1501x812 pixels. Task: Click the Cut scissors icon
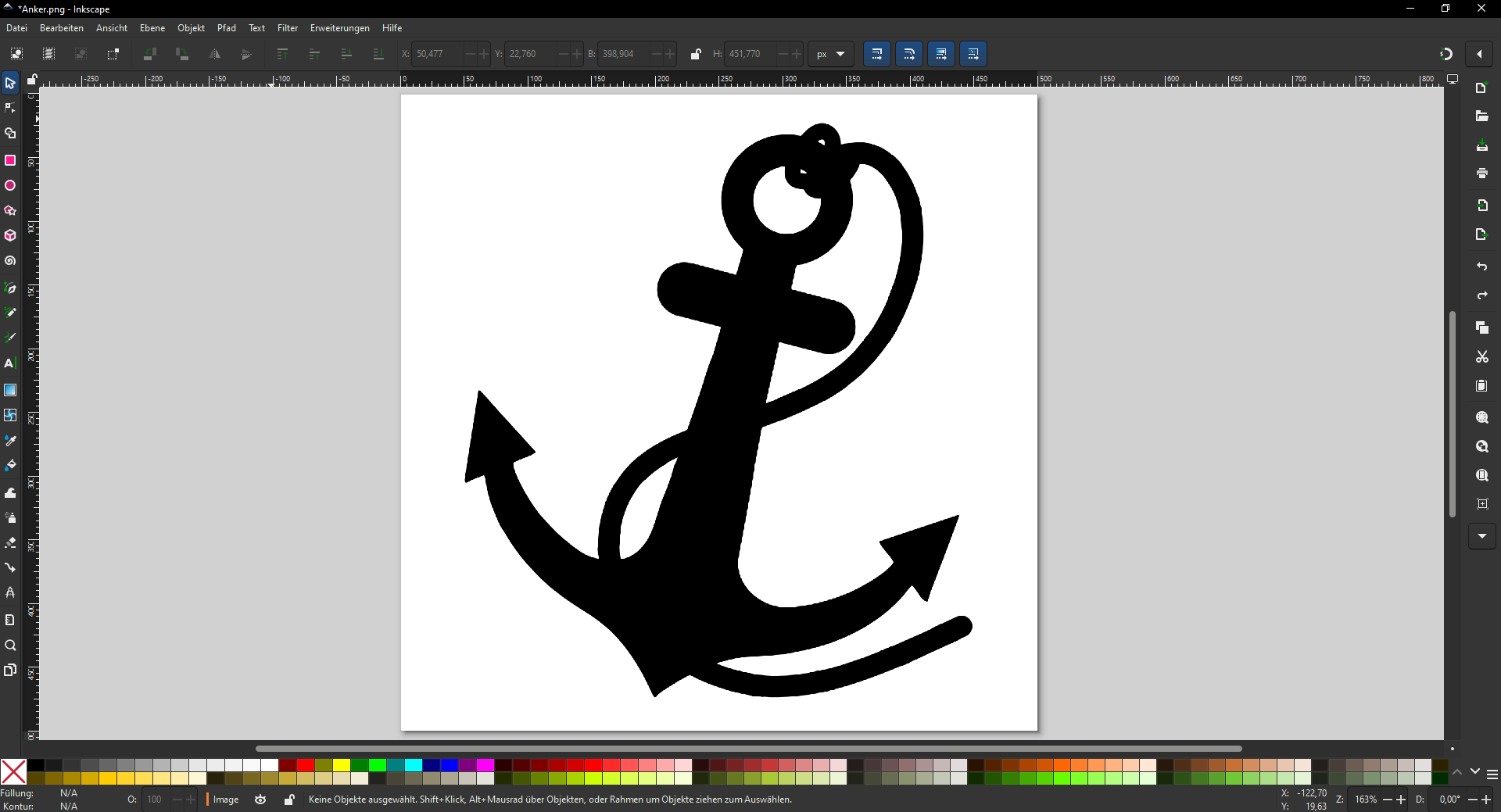click(x=1481, y=357)
